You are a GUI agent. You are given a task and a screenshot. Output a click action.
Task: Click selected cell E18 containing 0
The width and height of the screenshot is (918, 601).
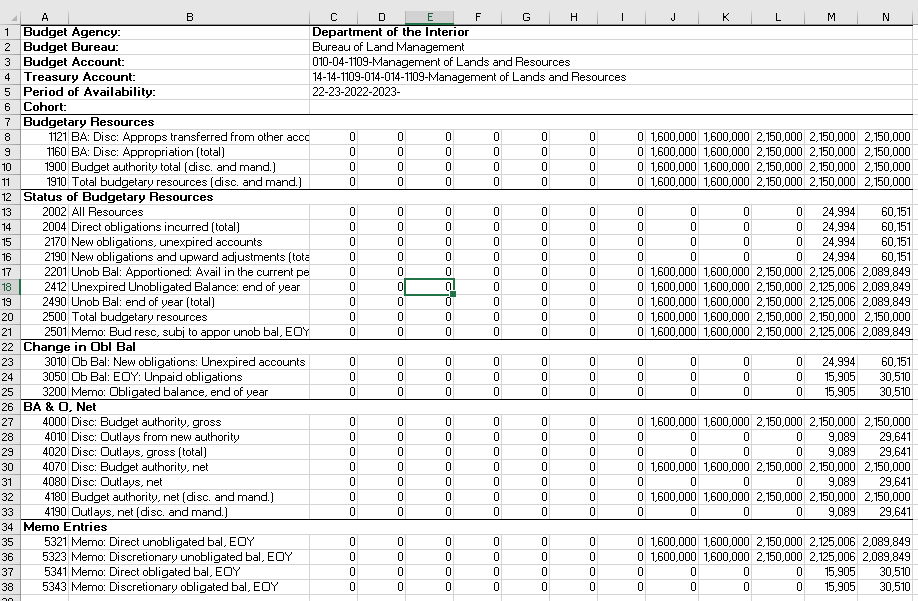click(429, 287)
